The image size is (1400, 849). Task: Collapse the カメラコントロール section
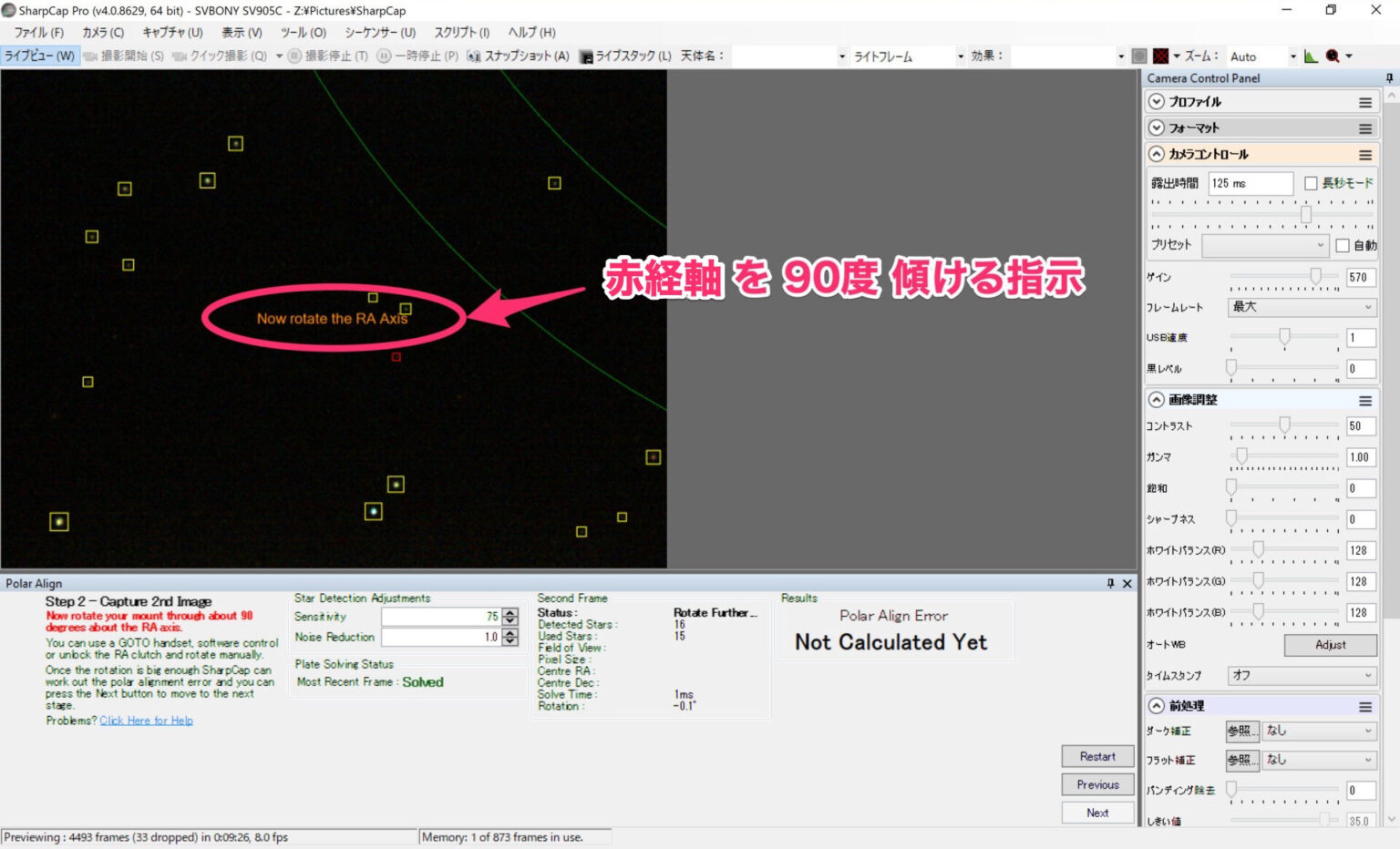[1155, 154]
